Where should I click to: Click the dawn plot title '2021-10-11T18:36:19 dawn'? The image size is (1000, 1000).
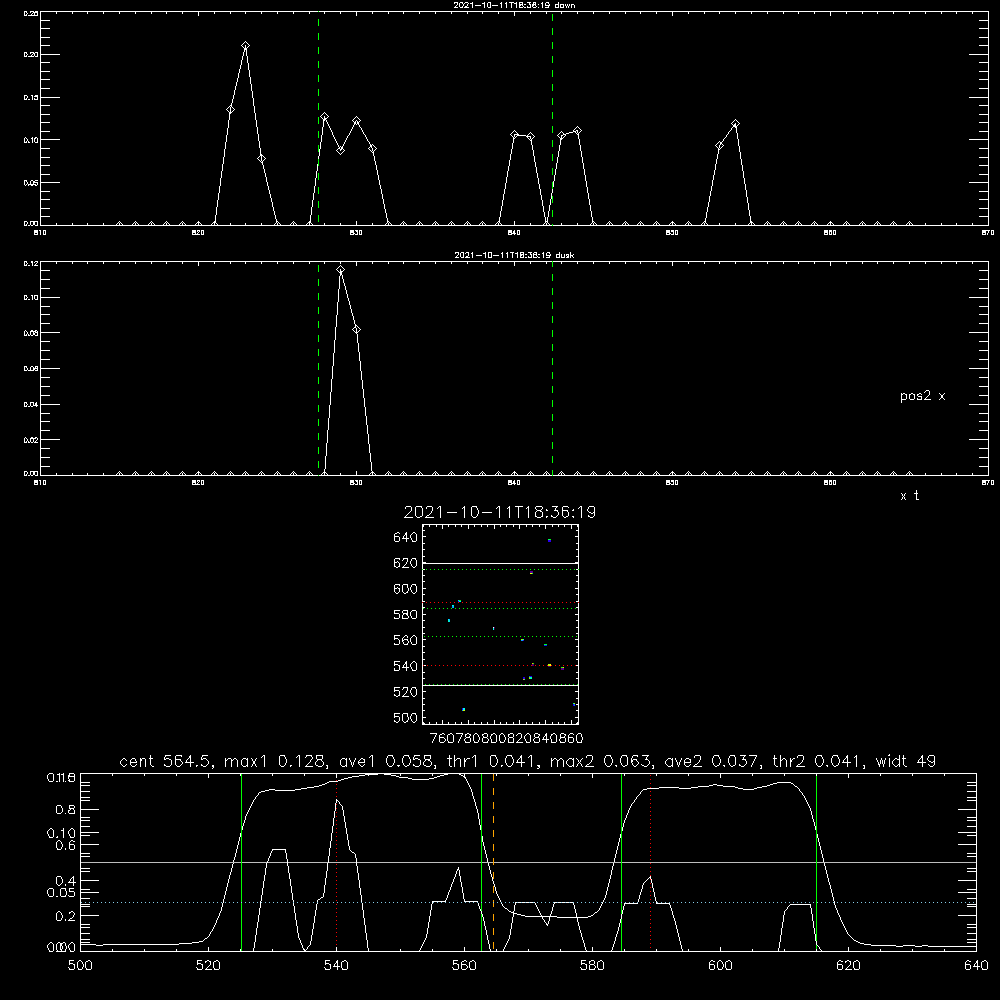click(514, 5)
